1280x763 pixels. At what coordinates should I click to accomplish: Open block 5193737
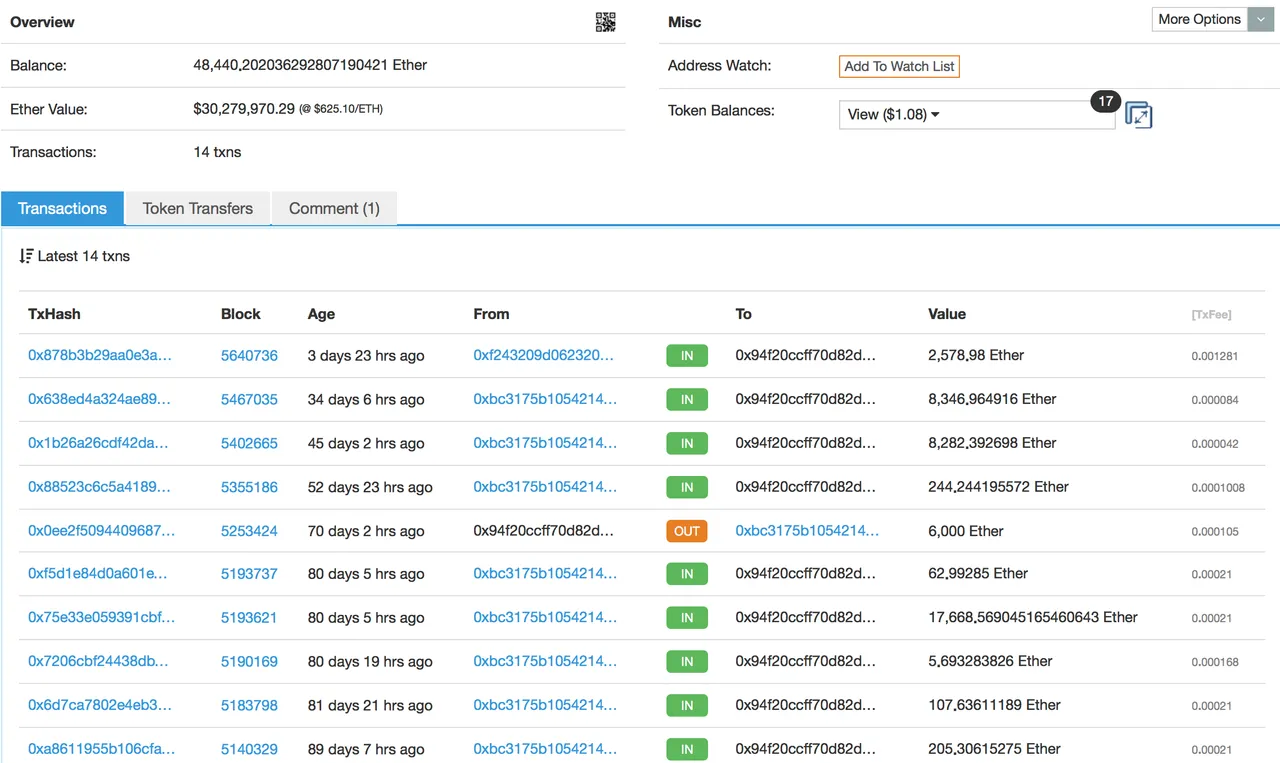(x=249, y=574)
